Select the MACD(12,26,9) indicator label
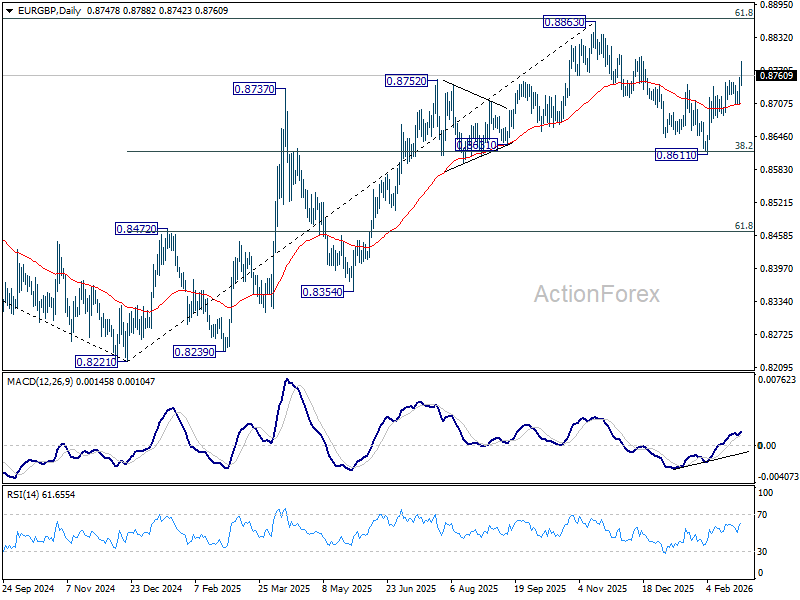This screenshot has width=800, height=600. point(41,382)
